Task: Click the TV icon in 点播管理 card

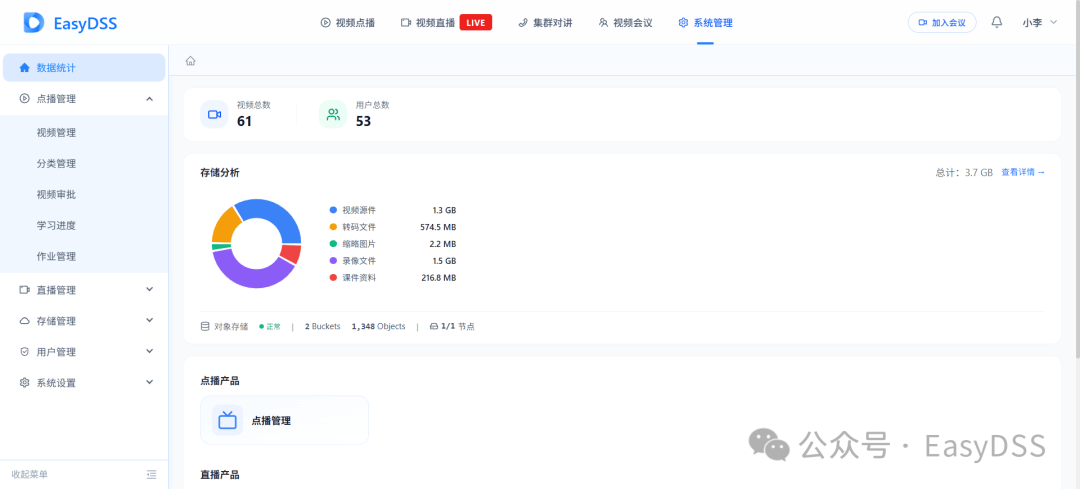Action: coord(227,420)
